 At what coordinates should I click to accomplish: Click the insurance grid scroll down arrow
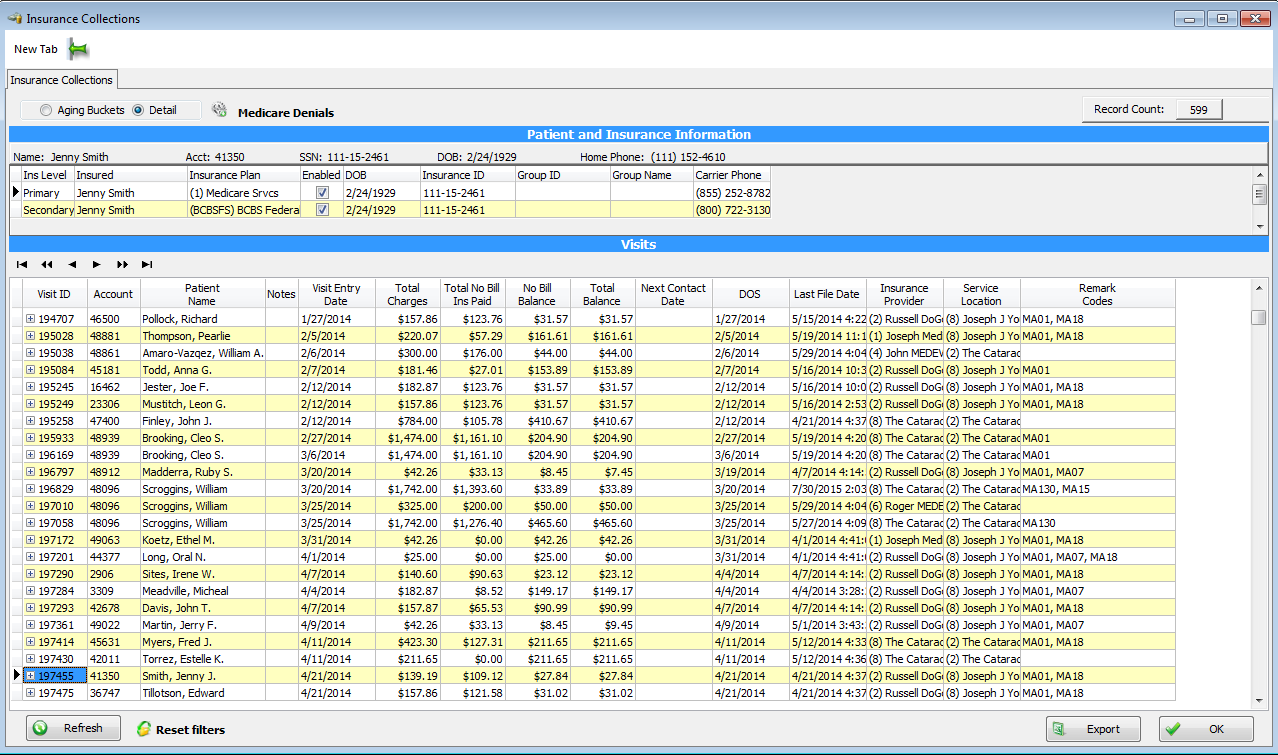1259,227
